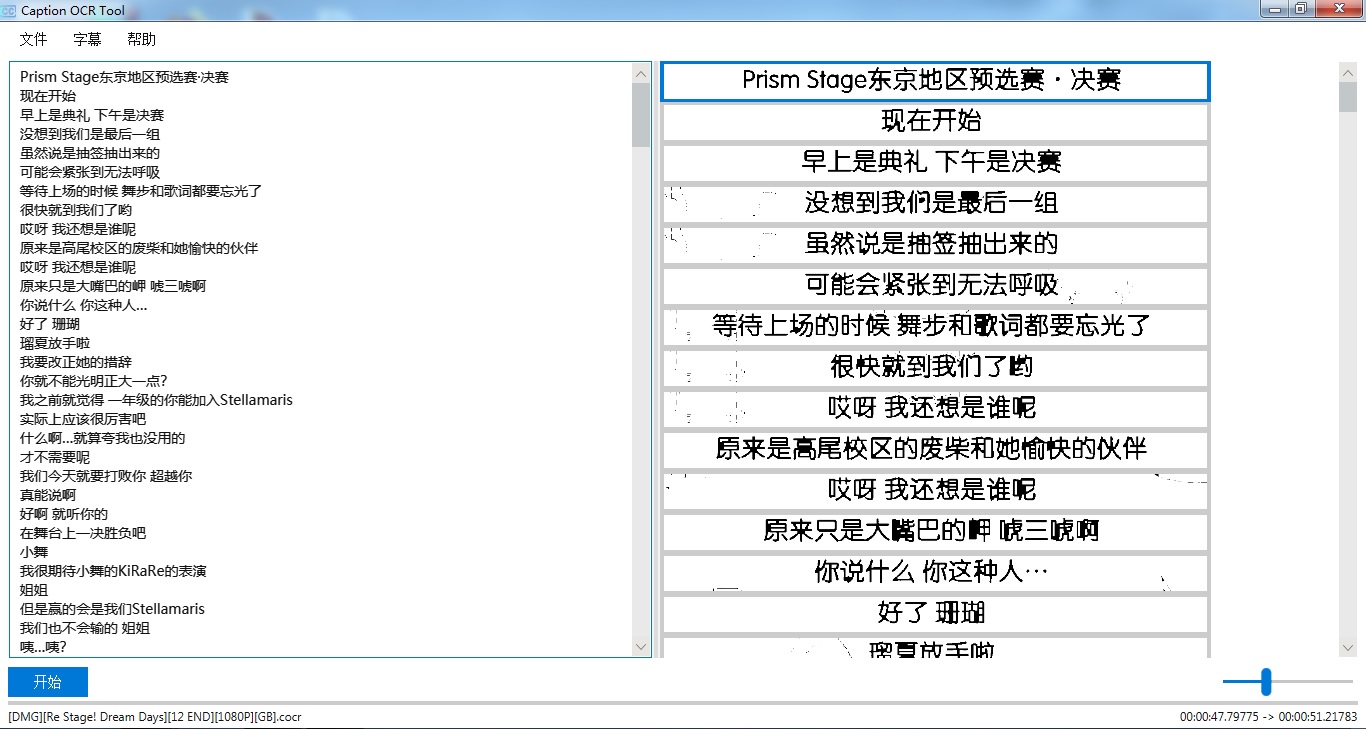This screenshot has height=729, width=1366.
Task: Select the line '我要改正她的措辞'
Action: (x=76, y=362)
